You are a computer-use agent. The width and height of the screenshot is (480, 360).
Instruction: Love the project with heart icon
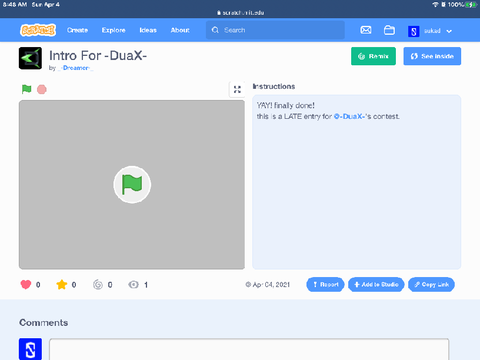[x=26, y=285]
